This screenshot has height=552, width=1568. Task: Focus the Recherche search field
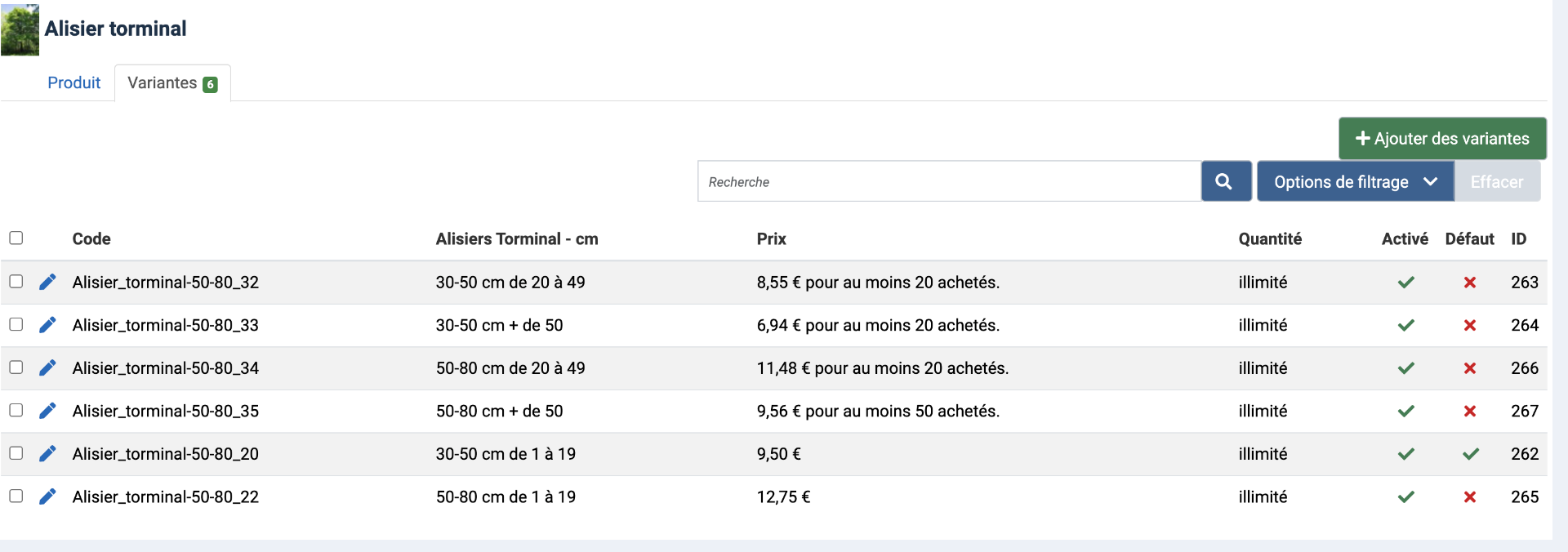coord(949,181)
